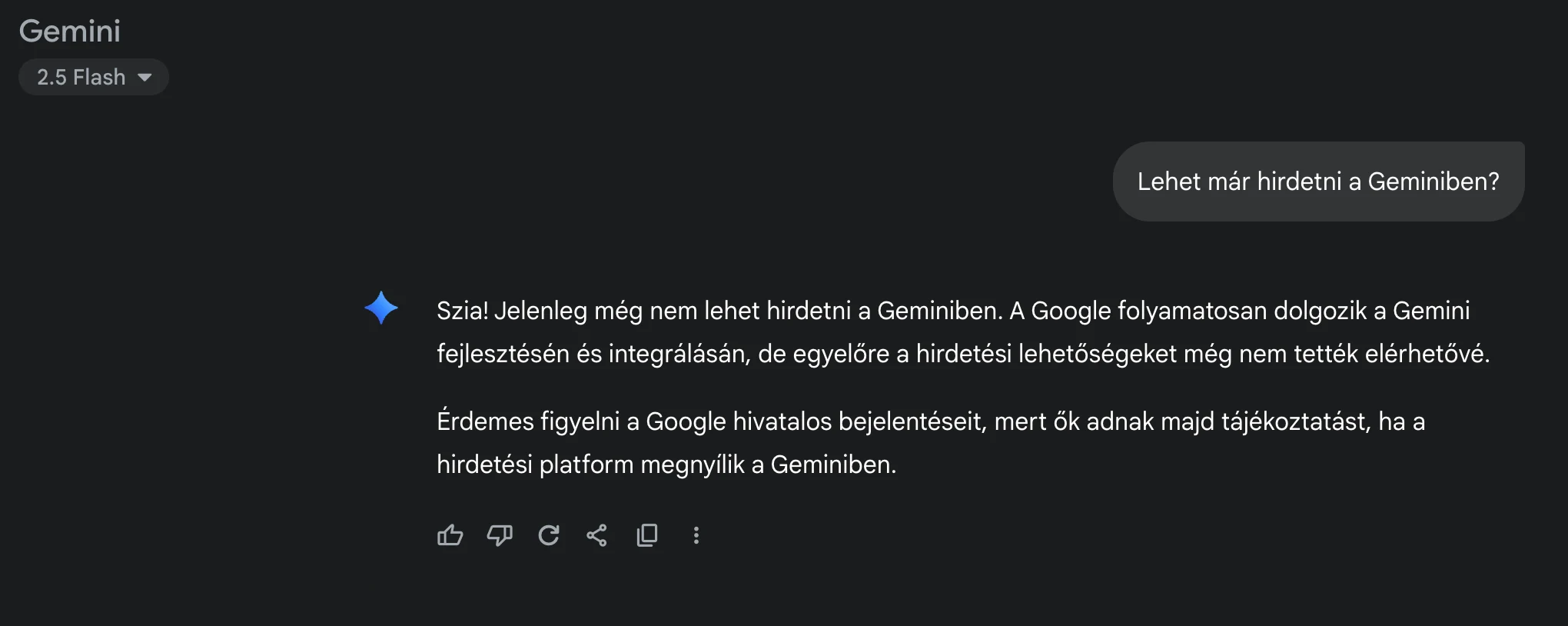Click the Gemini title logo
Screen dimensions: 1568x626
pos(70,31)
